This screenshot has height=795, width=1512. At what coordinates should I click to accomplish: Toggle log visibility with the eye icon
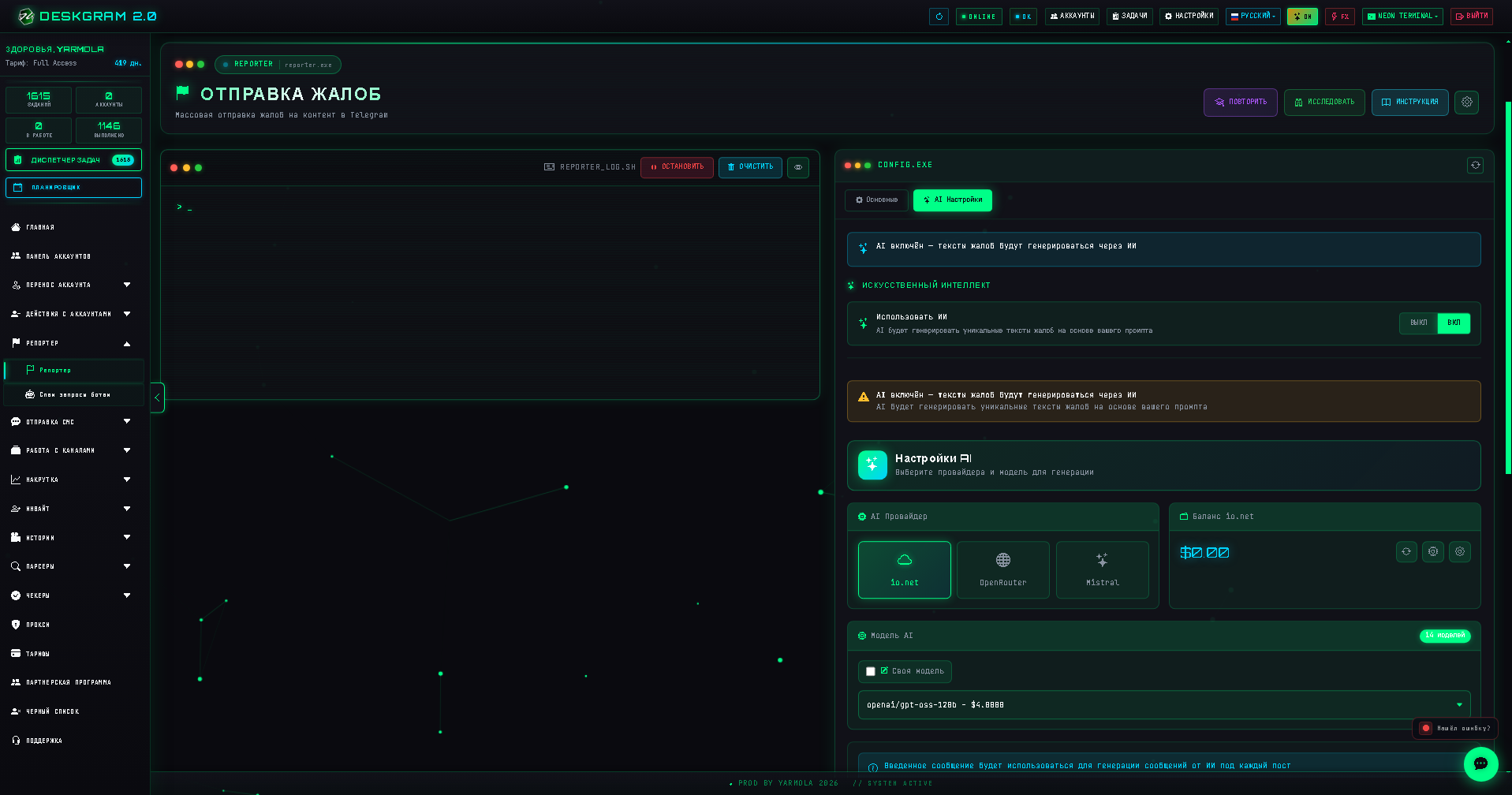point(798,167)
